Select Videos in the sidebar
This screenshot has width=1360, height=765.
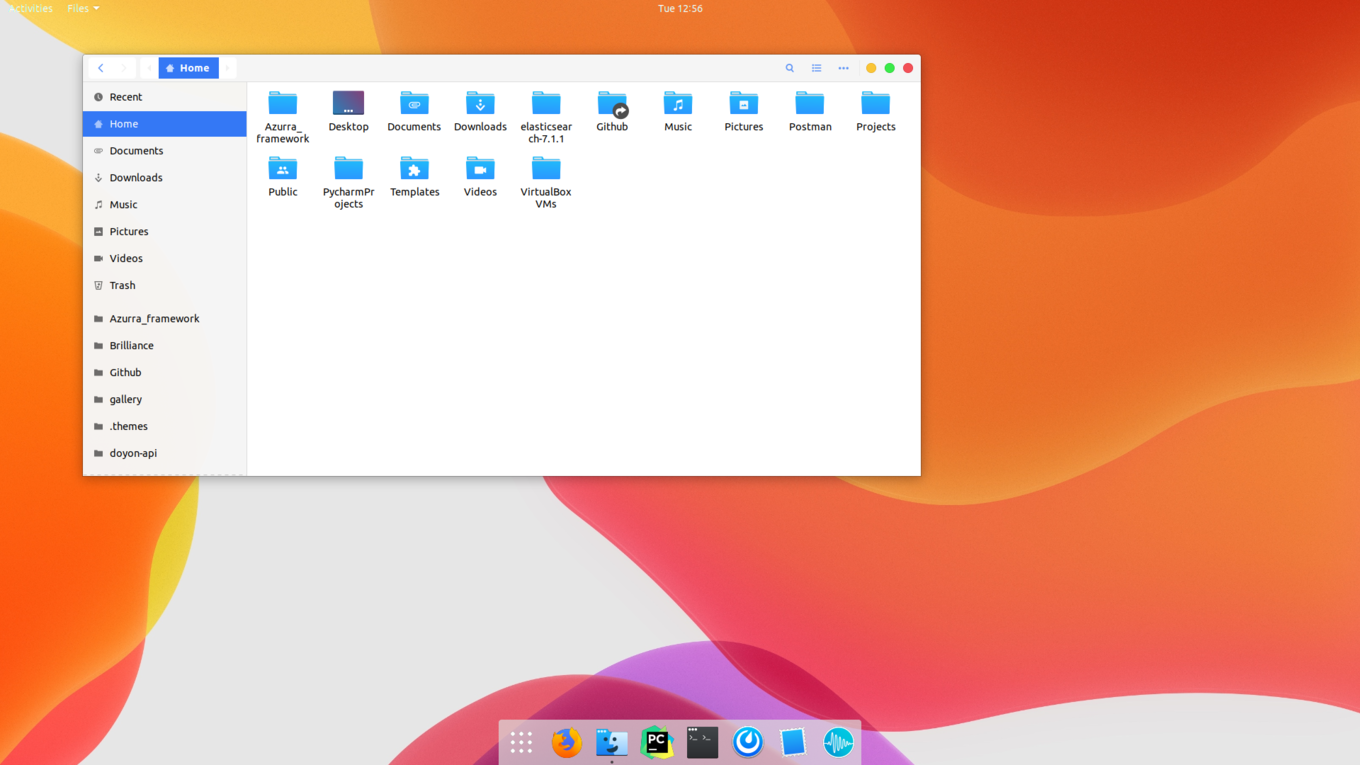(165, 259)
